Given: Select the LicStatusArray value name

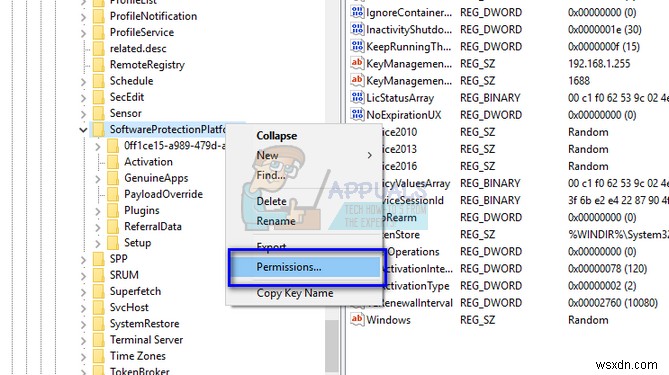Looking at the screenshot, I should pyautogui.click(x=400, y=98).
